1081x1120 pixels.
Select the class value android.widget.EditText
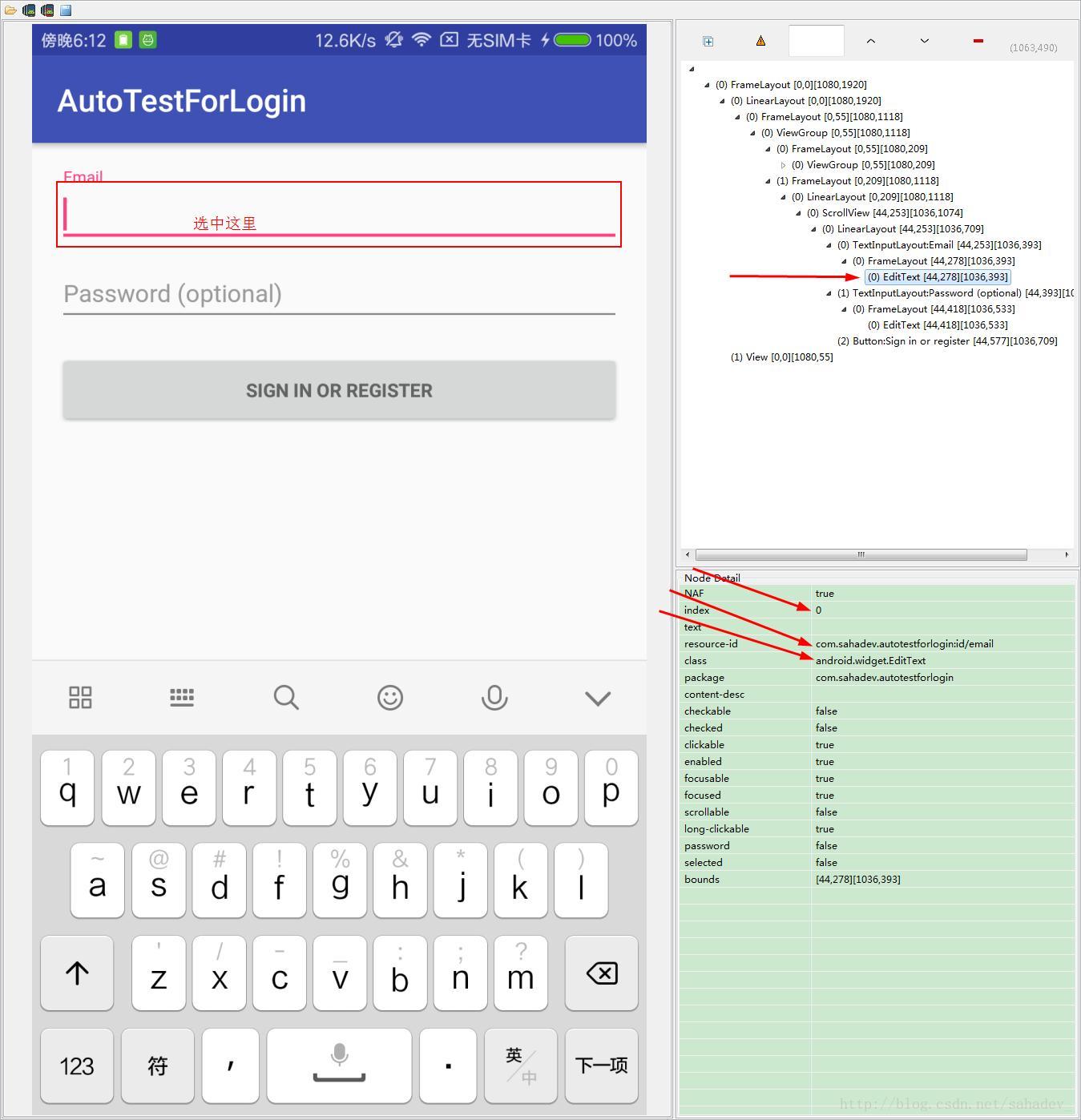point(870,661)
